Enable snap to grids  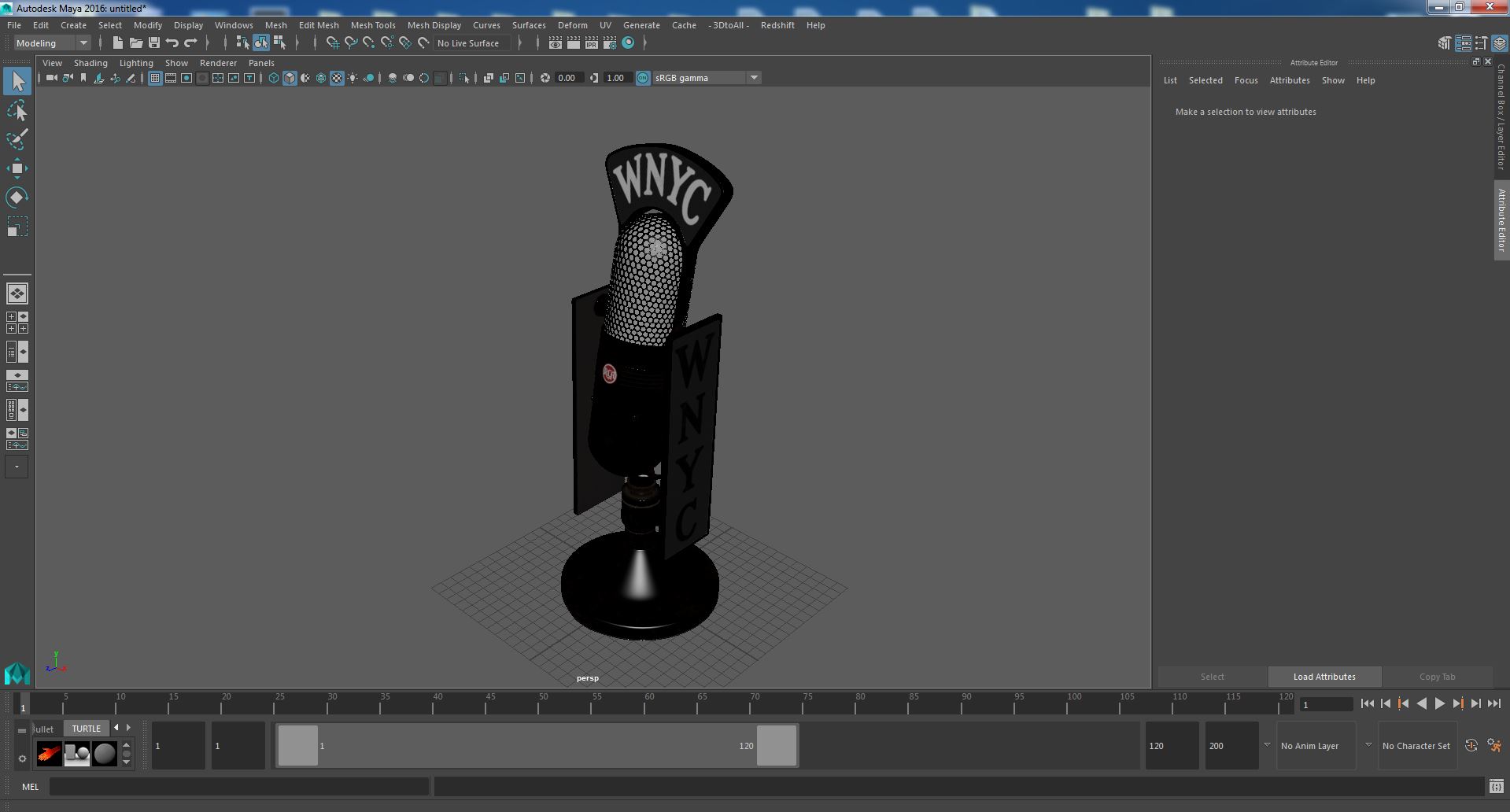pos(332,43)
